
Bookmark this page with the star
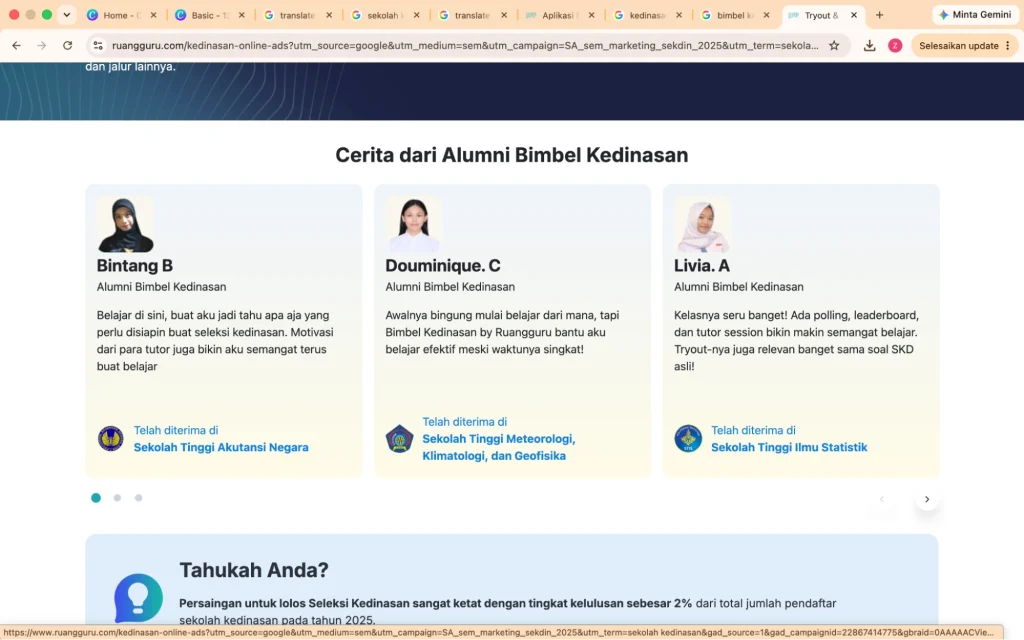[x=834, y=46]
